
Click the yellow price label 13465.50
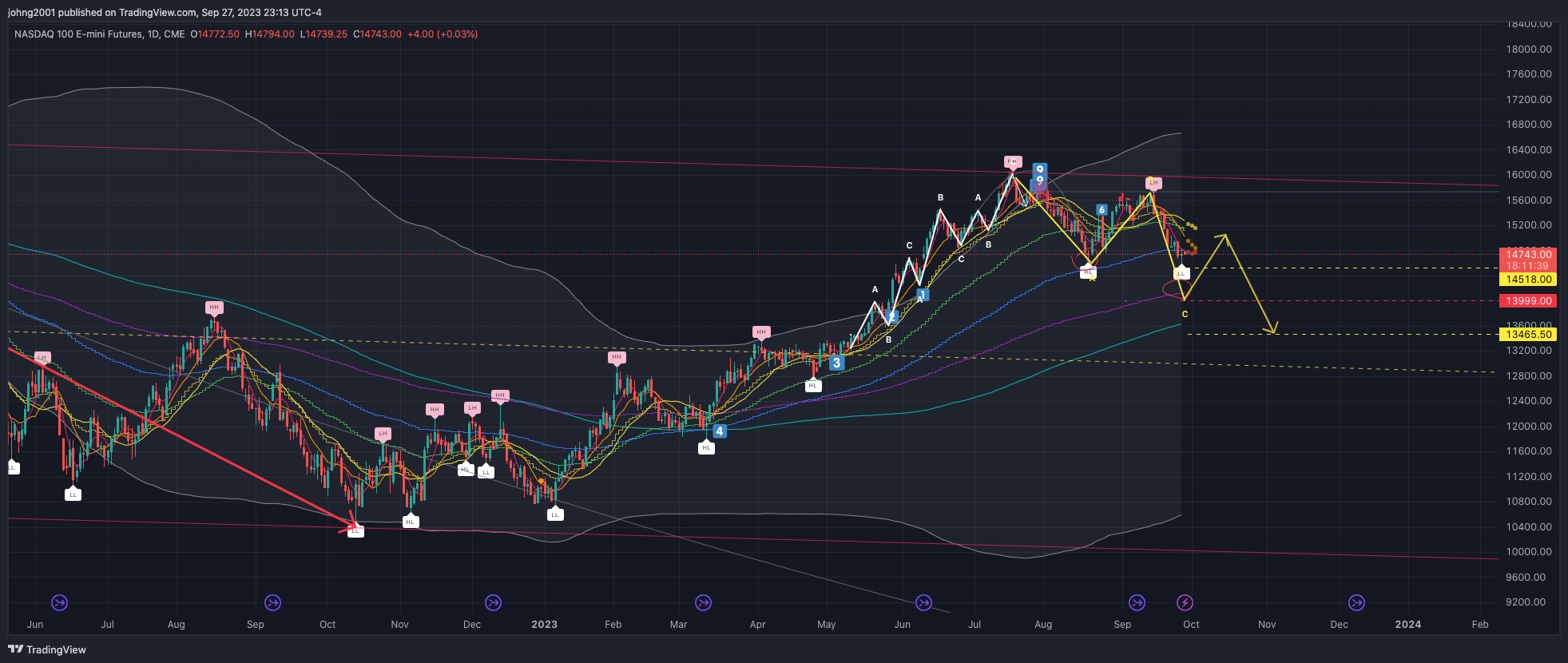coord(1529,335)
